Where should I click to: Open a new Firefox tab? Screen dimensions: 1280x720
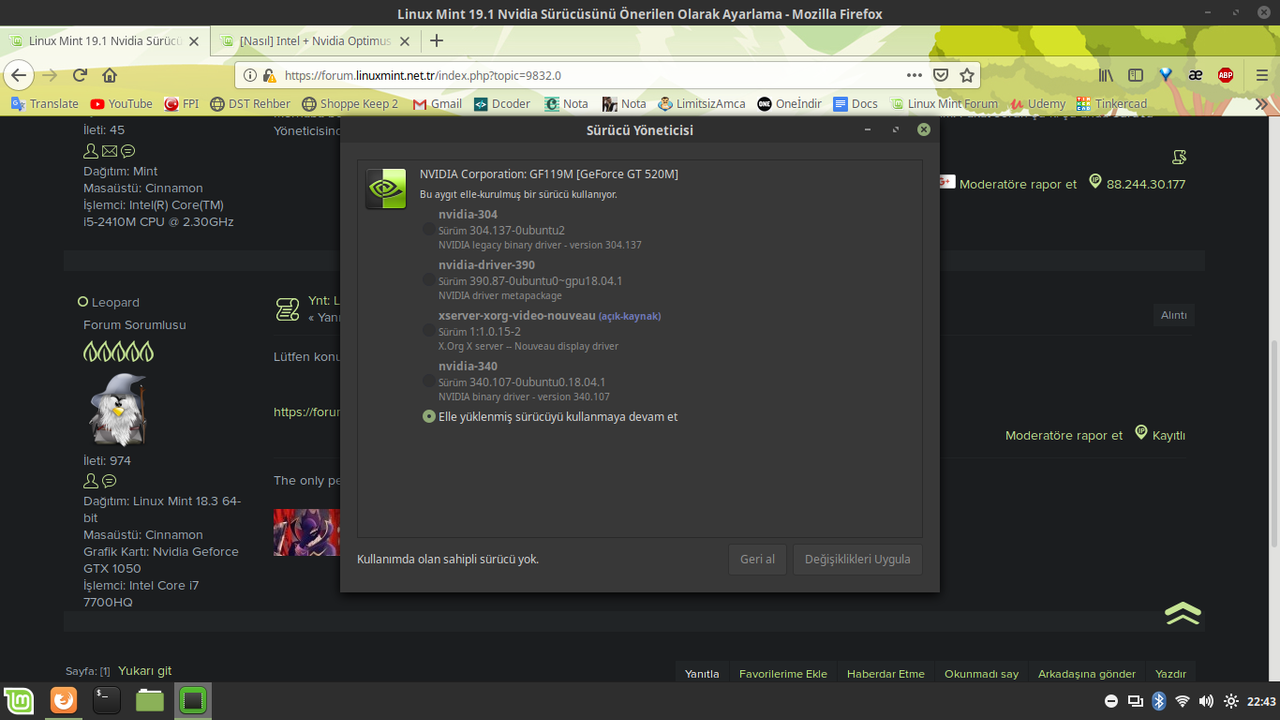coord(436,41)
